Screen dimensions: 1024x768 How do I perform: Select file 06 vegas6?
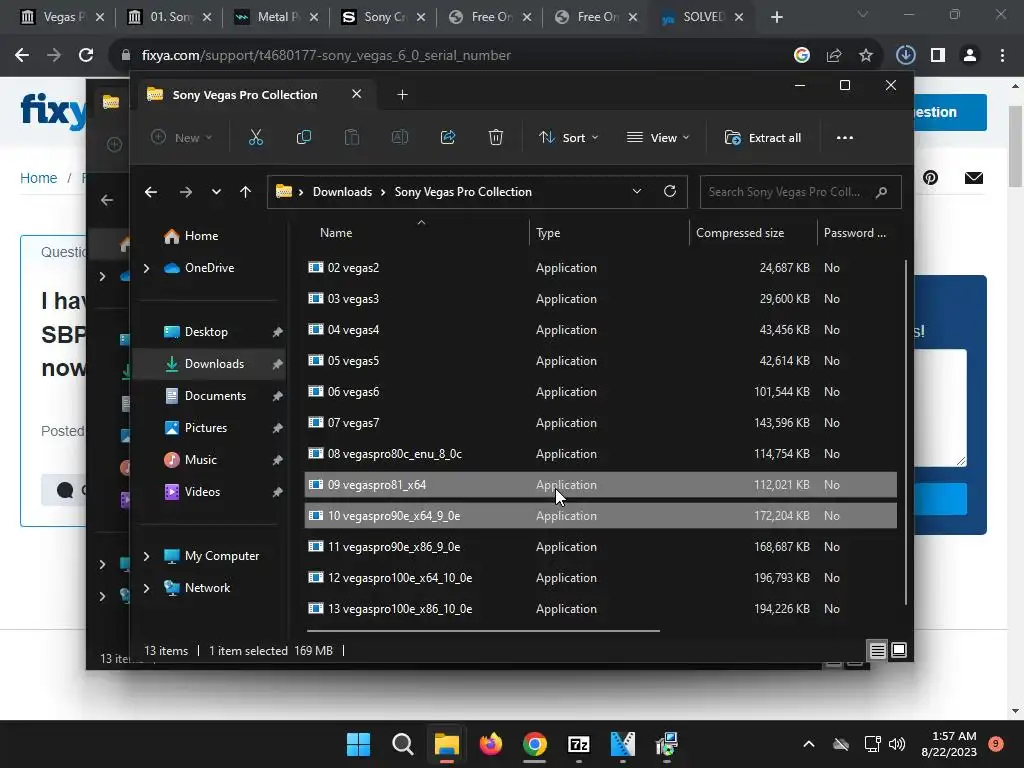coord(600,392)
